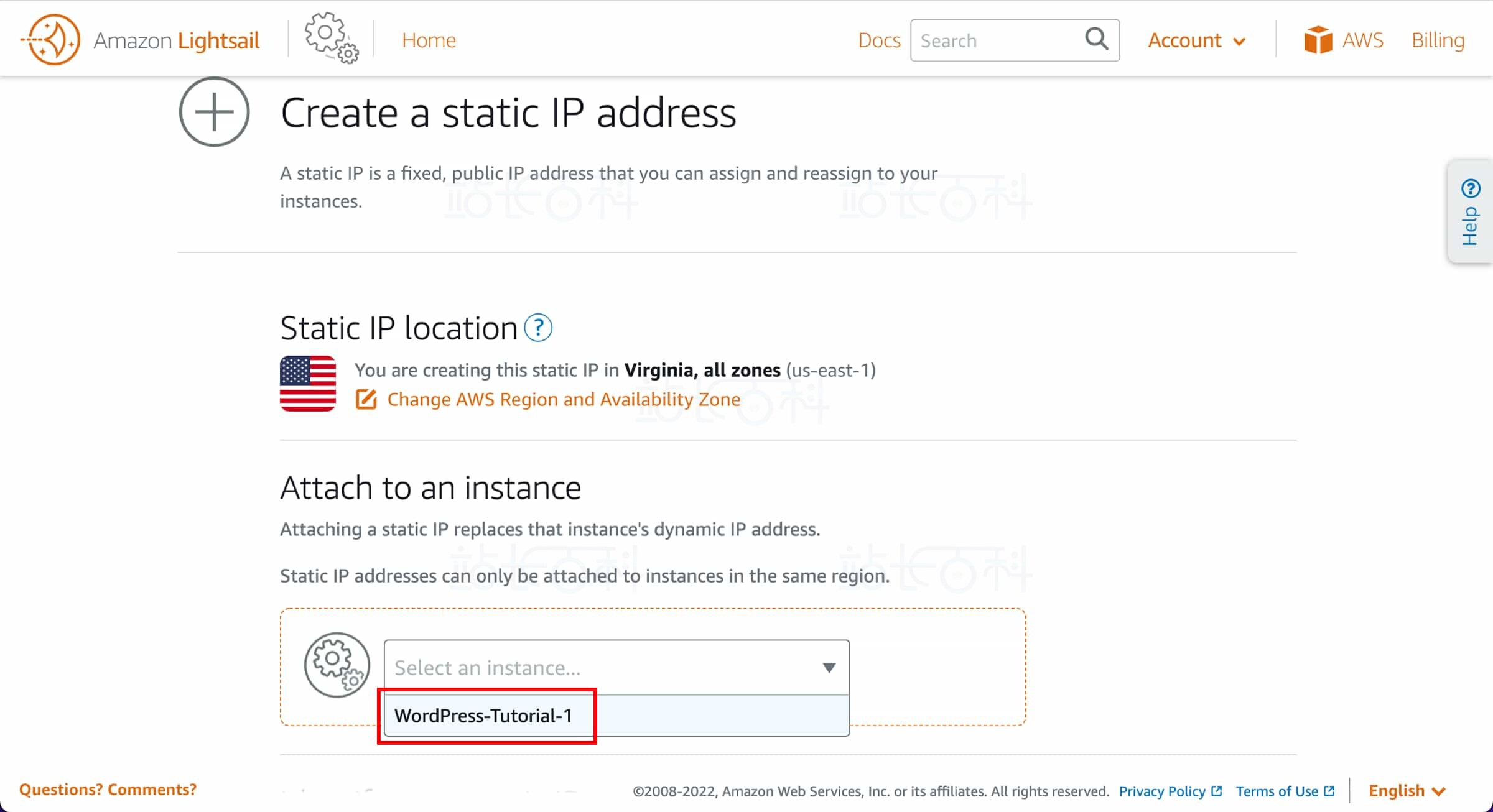The height and width of the screenshot is (812, 1493).
Task: Choose WordPress-Tutorial-1 from the list
Action: click(x=483, y=716)
